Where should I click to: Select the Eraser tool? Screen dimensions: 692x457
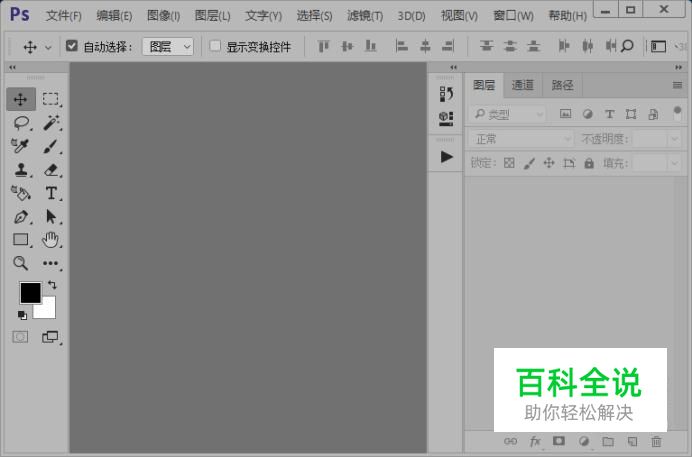click(51, 169)
